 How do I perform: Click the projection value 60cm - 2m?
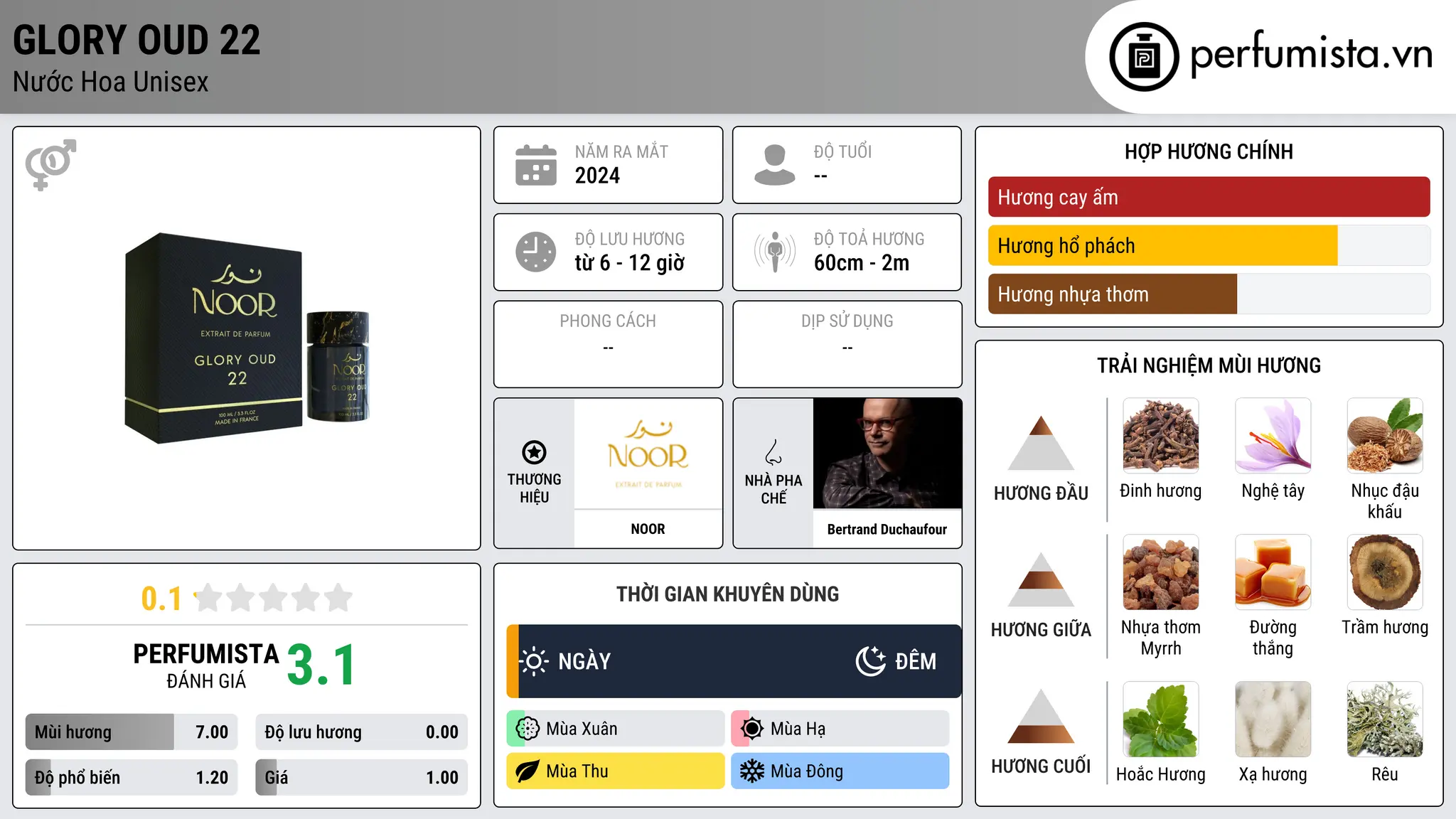point(862,263)
